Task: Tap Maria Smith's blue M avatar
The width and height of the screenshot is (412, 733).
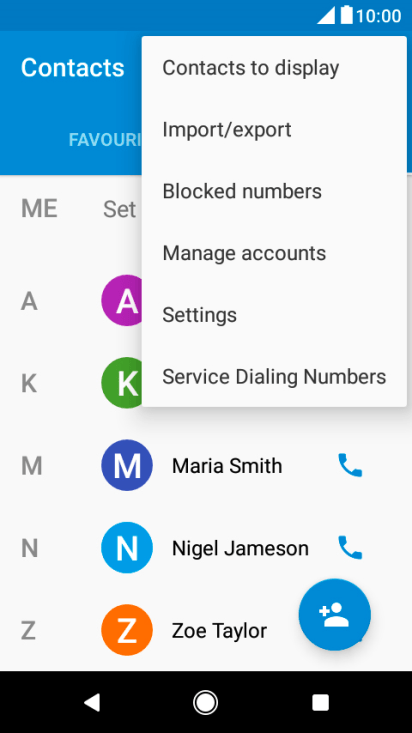Action: click(127, 465)
